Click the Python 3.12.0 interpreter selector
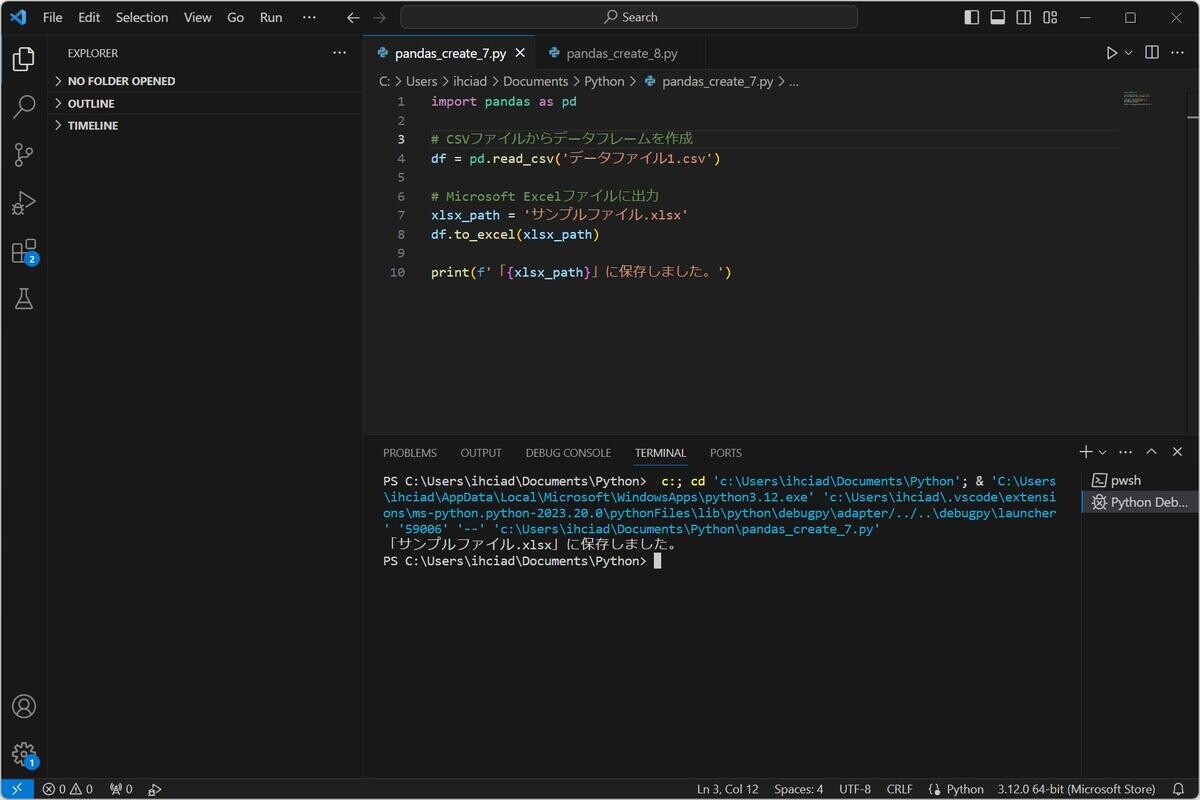Image resolution: width=1200 pixels, height=800 pixels. click(x=1076, y=789)
